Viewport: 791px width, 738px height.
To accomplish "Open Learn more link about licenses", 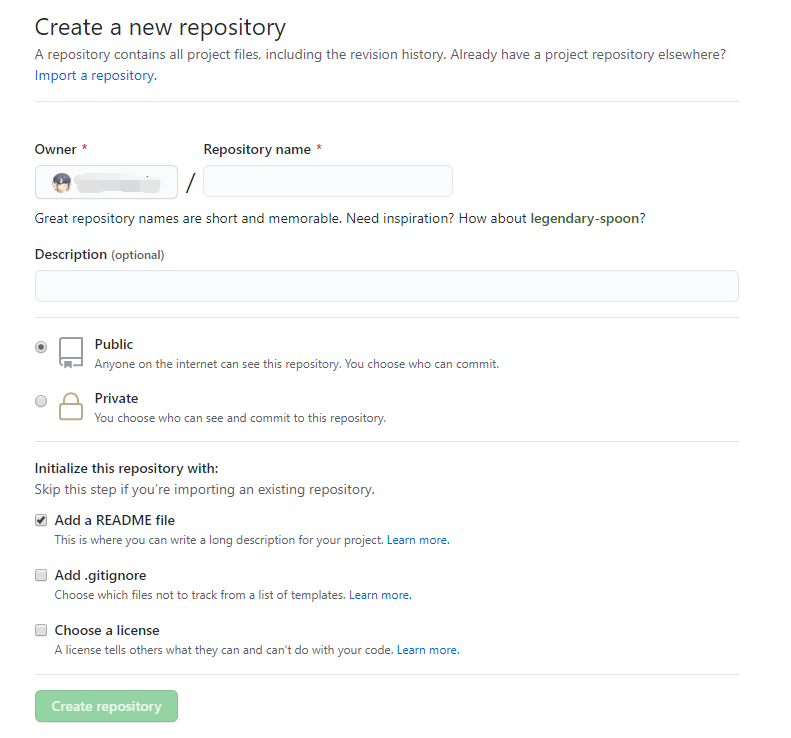I will click(x=428, y=650).
